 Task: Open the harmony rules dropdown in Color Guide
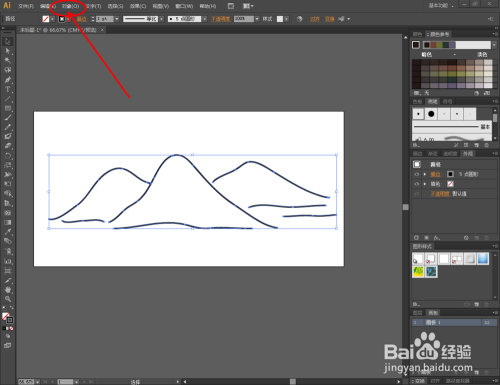tap(494, 45)
